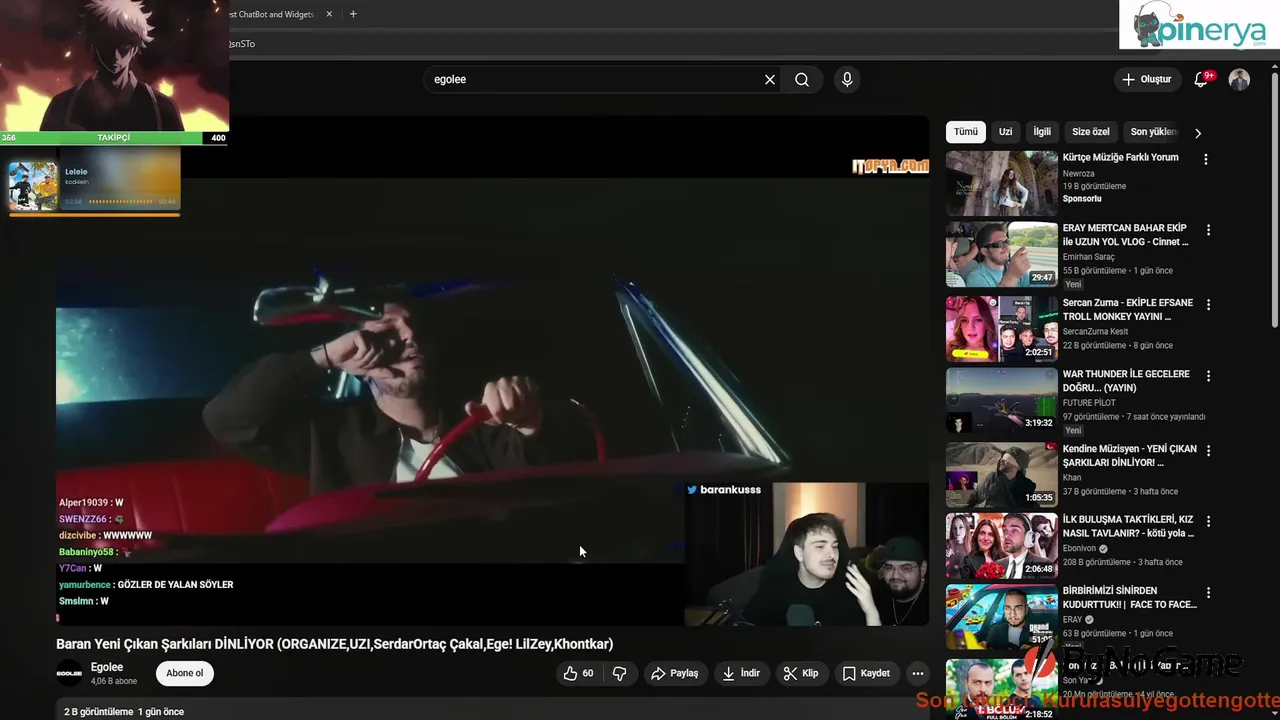The width and height of the screenshot is (1280, 720).
Task: Open options for İLK BULUŞMA TAKTİKLERİ video
Action: (x=1208, y=521)
